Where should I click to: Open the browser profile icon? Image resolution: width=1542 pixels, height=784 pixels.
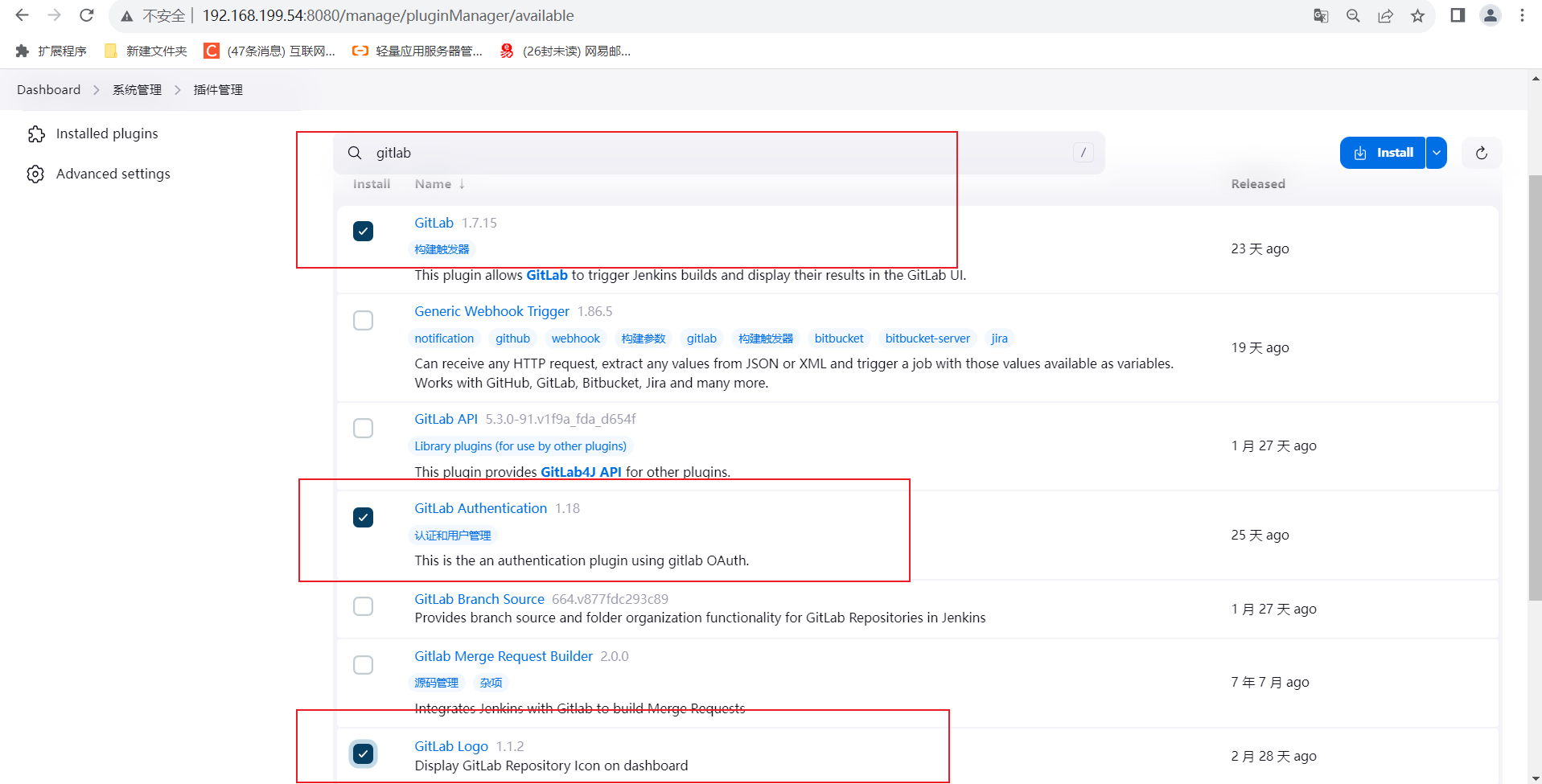1491,15
